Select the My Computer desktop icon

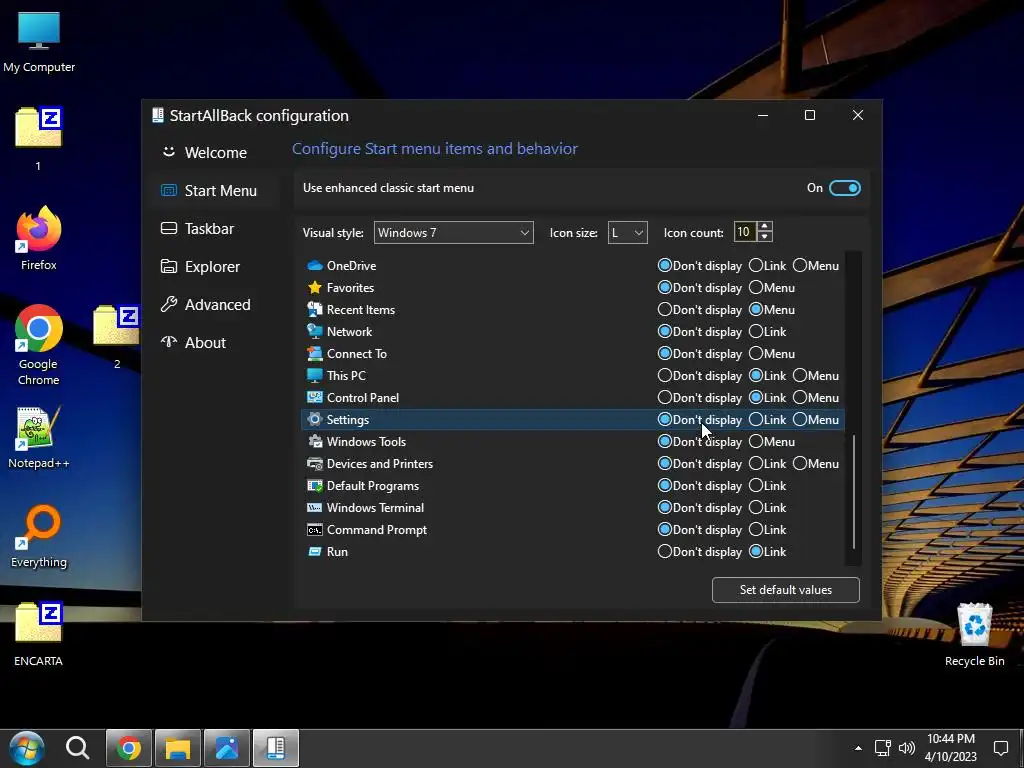pyautogui.click(x=39, y=43)
